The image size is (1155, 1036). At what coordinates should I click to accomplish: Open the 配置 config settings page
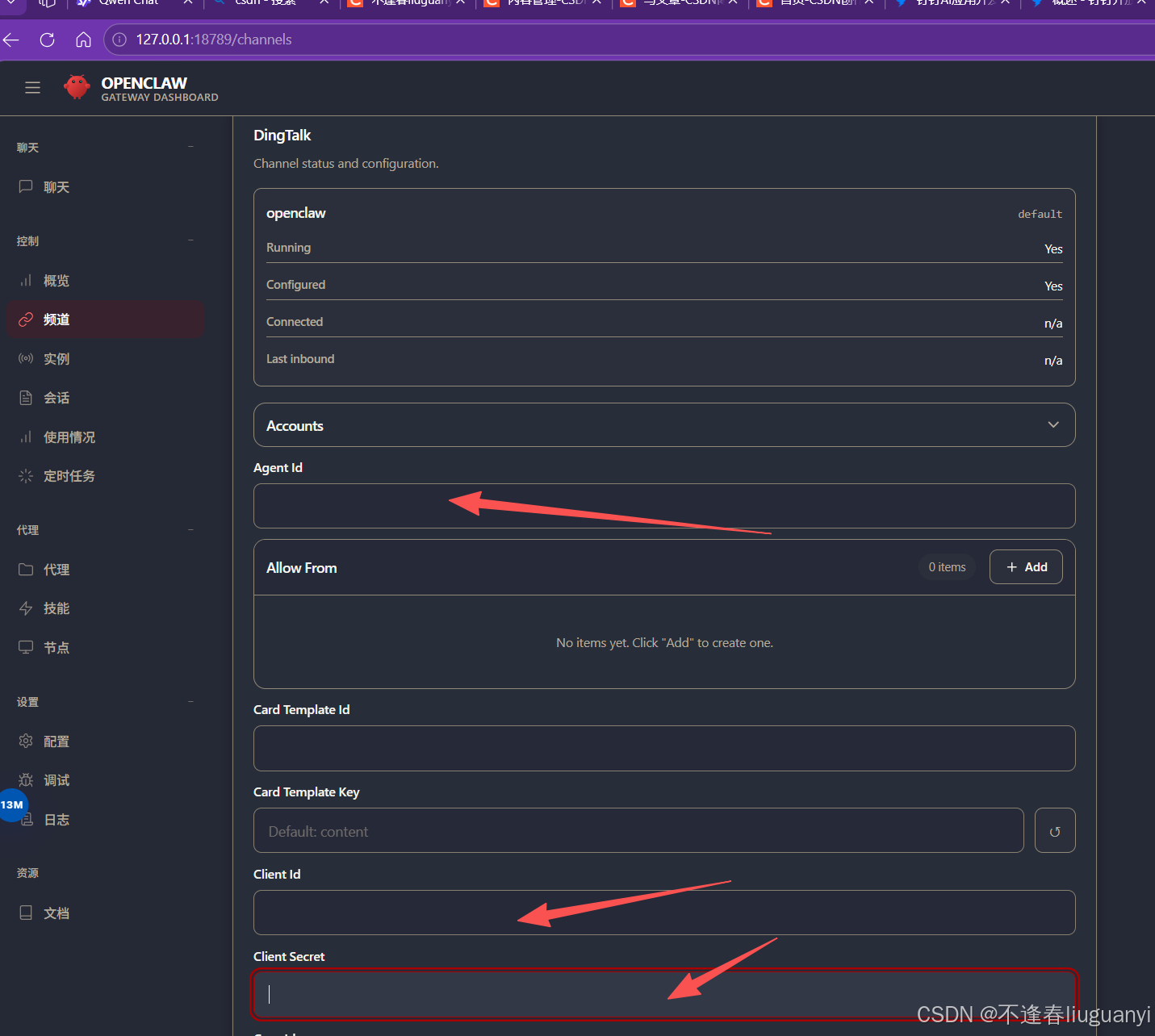point(105,741)
